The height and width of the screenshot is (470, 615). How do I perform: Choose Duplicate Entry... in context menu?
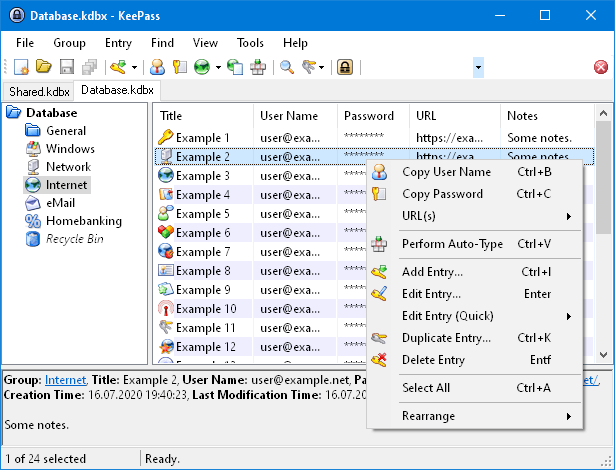(475, 338)
